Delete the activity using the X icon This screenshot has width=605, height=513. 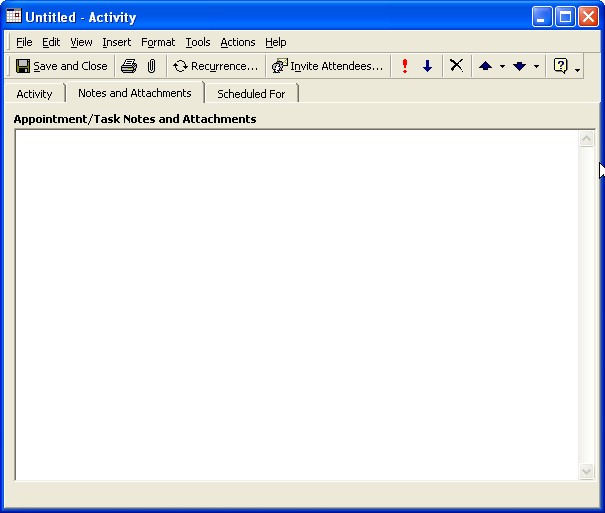tap(456, 66)
